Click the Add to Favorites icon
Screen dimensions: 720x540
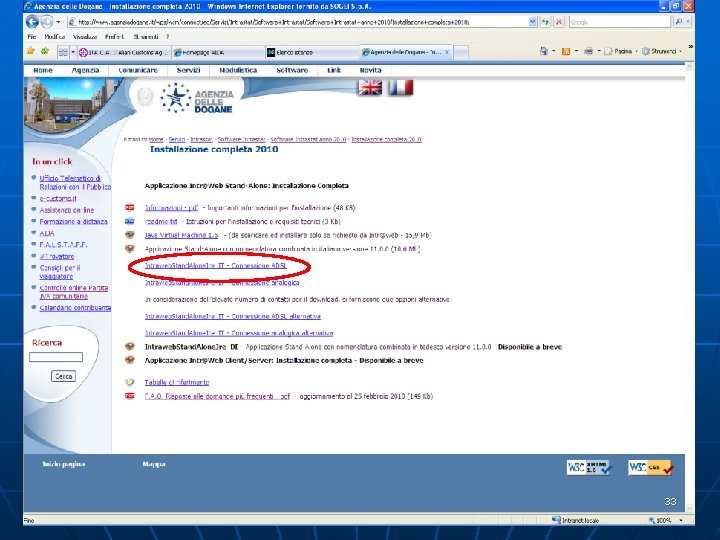coord(45,51)
